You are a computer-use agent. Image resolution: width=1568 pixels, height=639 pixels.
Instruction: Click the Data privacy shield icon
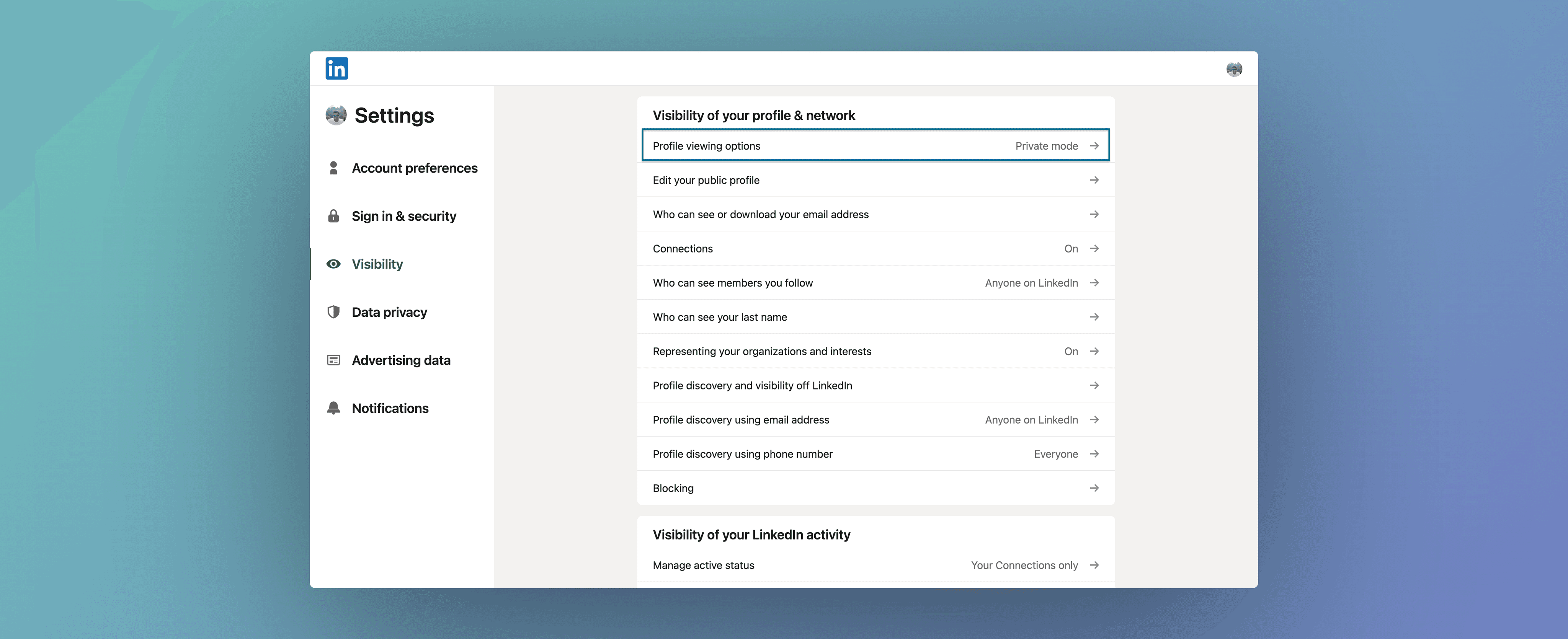coord(334,311)
